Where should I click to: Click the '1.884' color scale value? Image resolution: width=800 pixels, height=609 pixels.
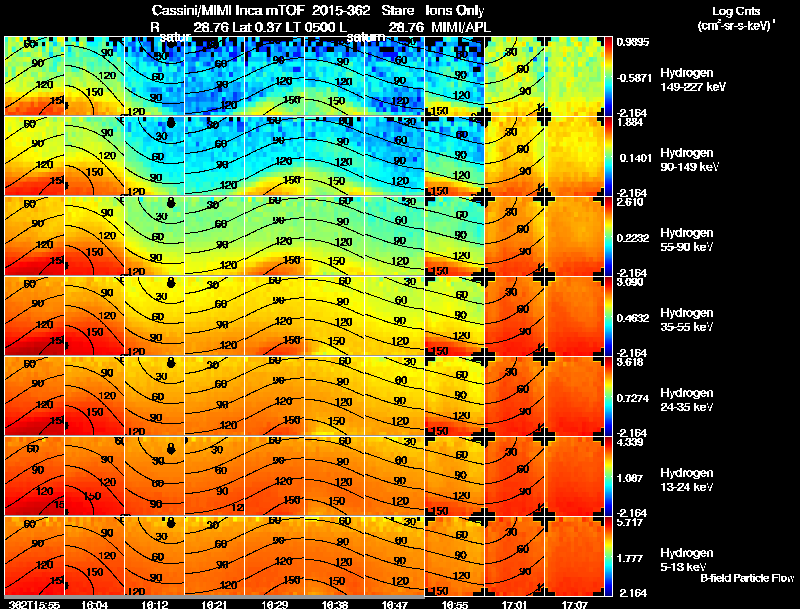[630, 122]
